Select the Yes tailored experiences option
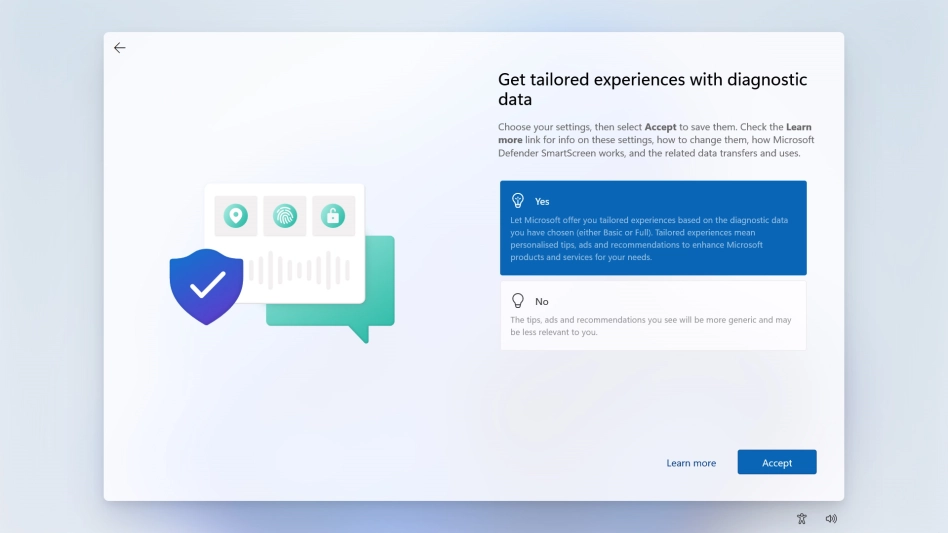Screen dimensions: 948x533 [x=653, y=228]
